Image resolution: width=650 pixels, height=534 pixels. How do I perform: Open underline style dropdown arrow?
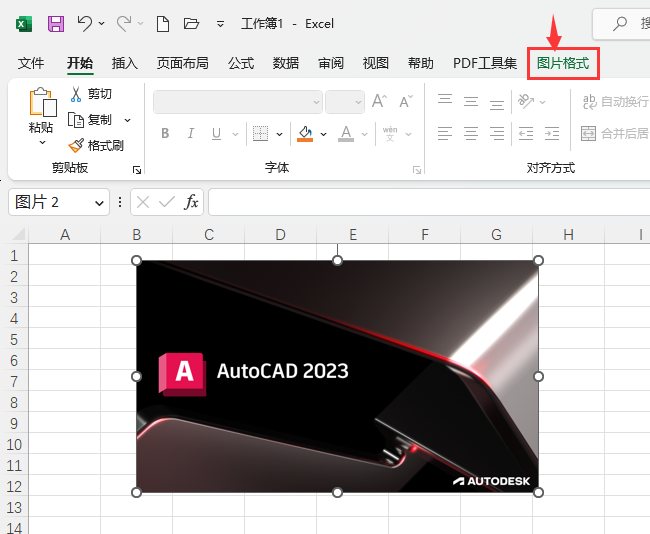point(235,134)
